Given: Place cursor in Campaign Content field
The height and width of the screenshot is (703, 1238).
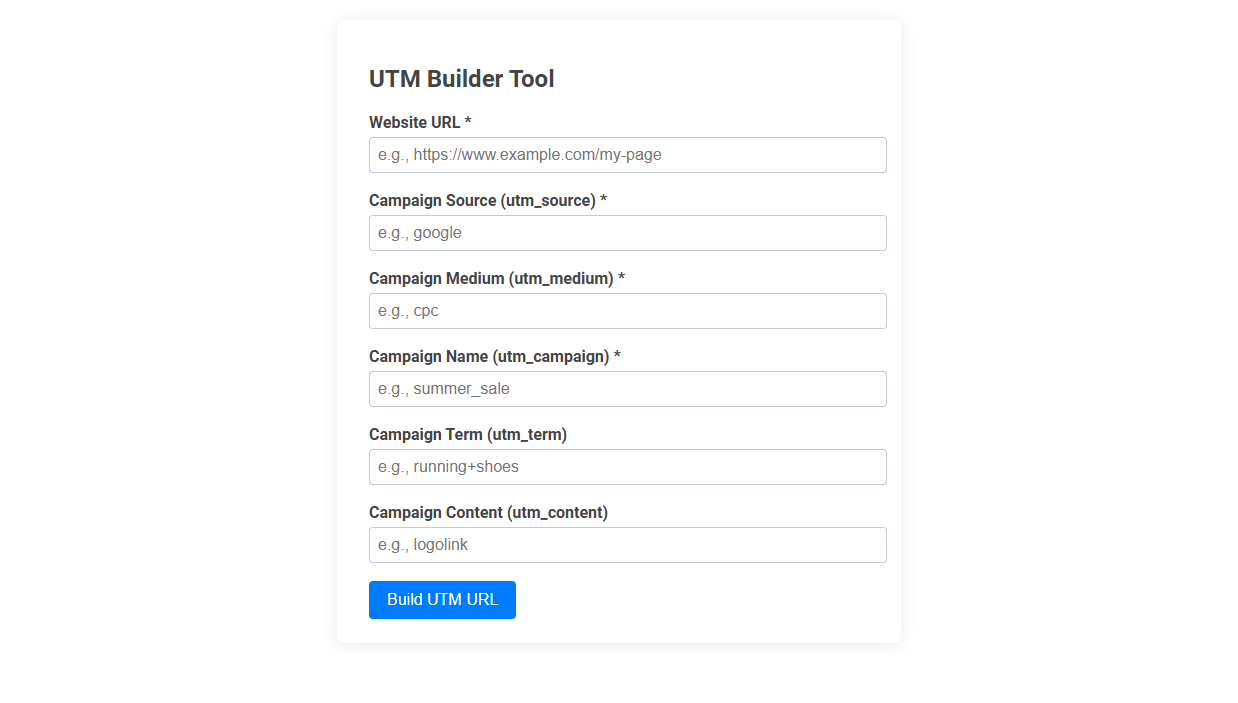Looking at the screenshot, I should pos(627,545).
